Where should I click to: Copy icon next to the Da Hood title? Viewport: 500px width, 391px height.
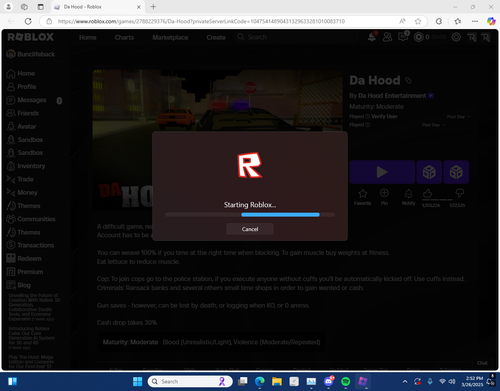(x=408, y=80)
